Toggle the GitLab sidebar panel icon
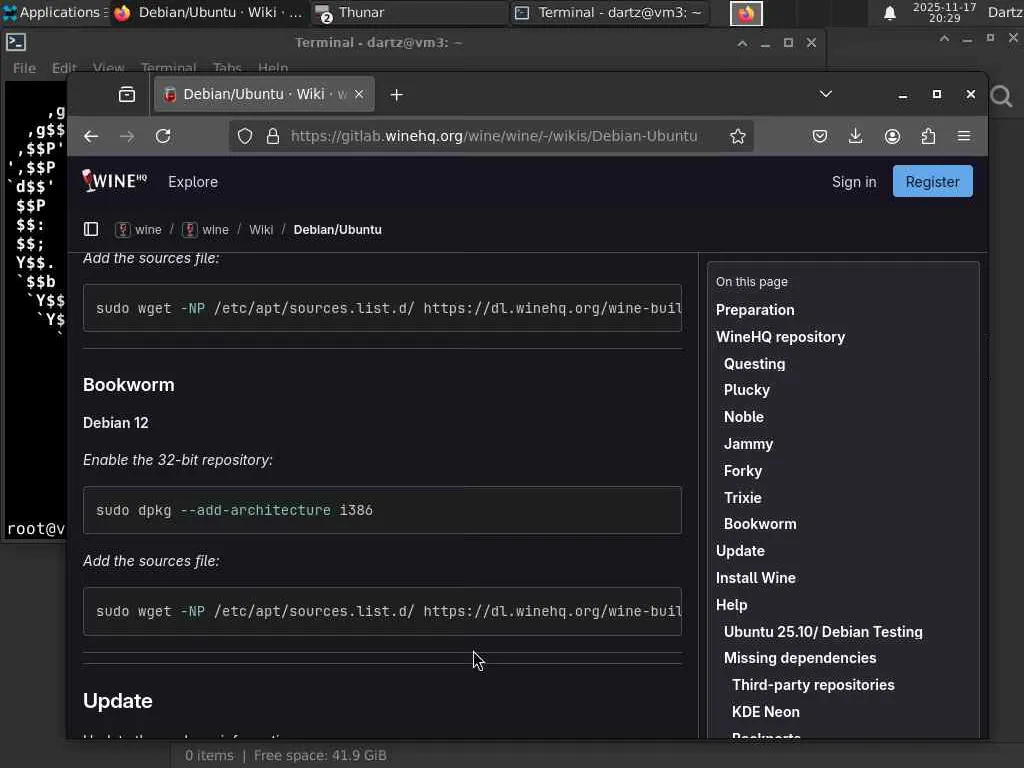This screenshot has width=1024, height=768. pyautogui.click(x=91, y=229)
